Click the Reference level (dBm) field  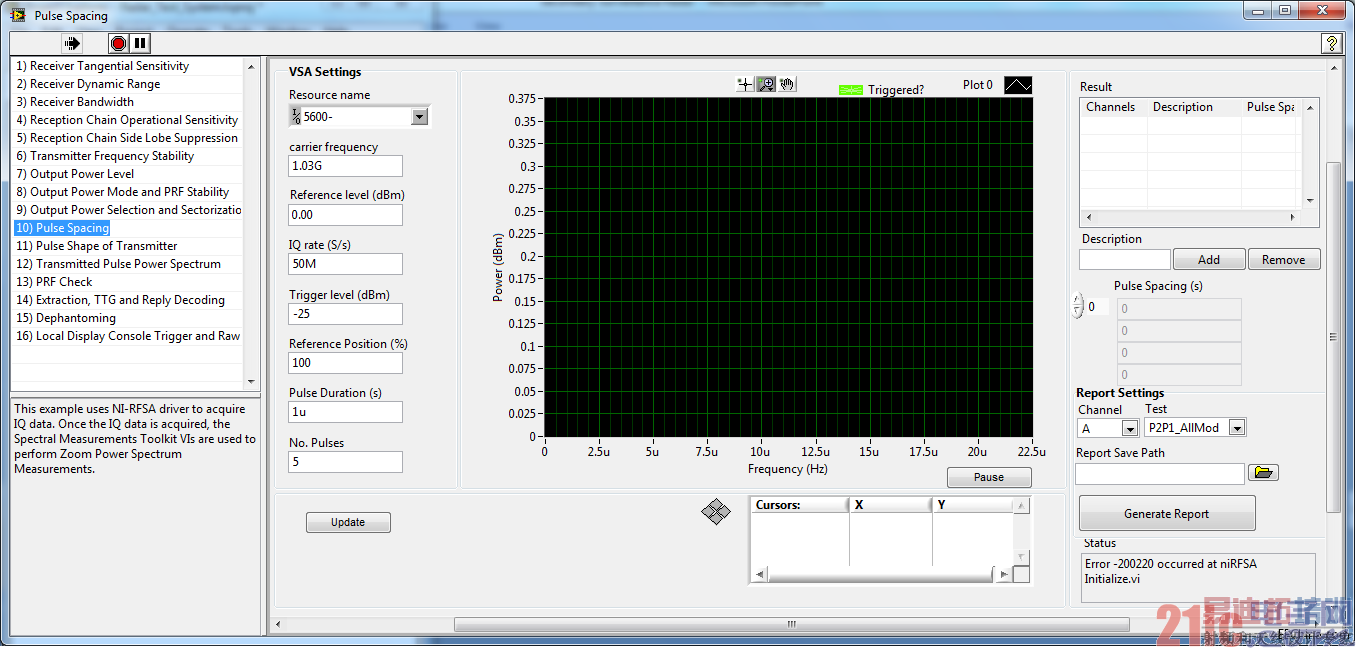click(346, 215)
